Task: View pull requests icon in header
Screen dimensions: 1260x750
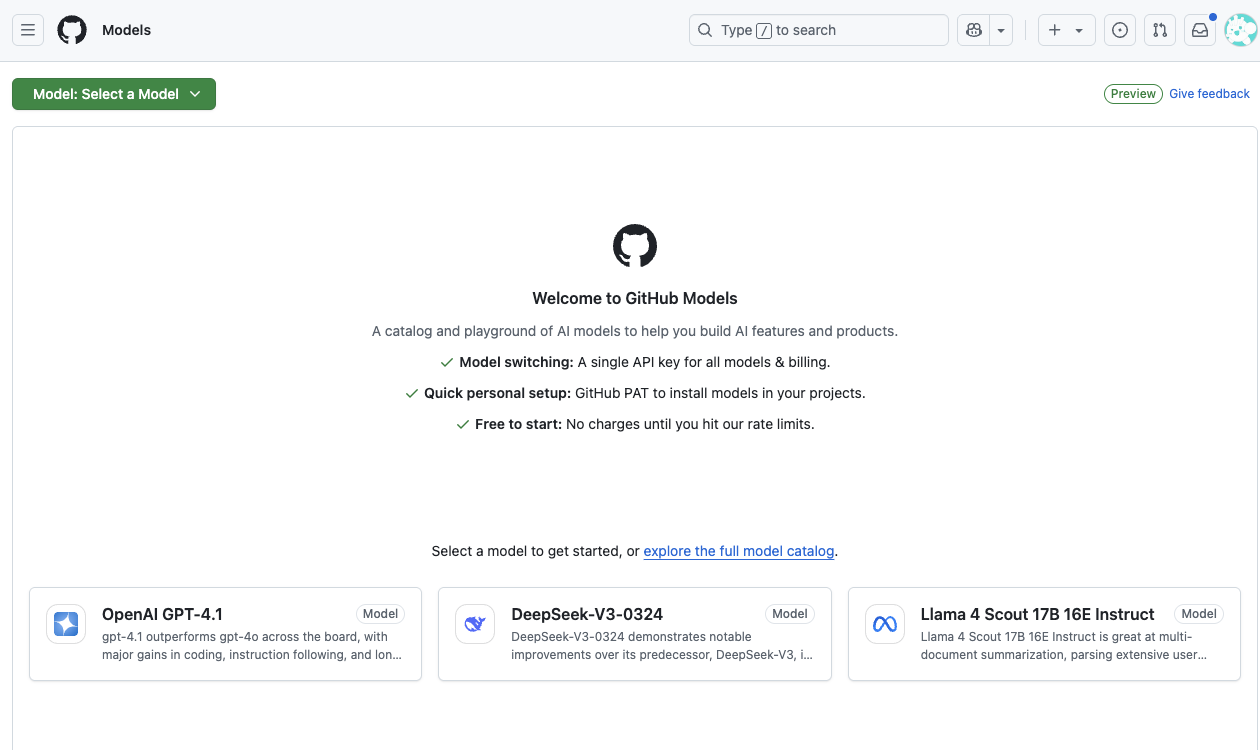Action: pos(1160,30)
